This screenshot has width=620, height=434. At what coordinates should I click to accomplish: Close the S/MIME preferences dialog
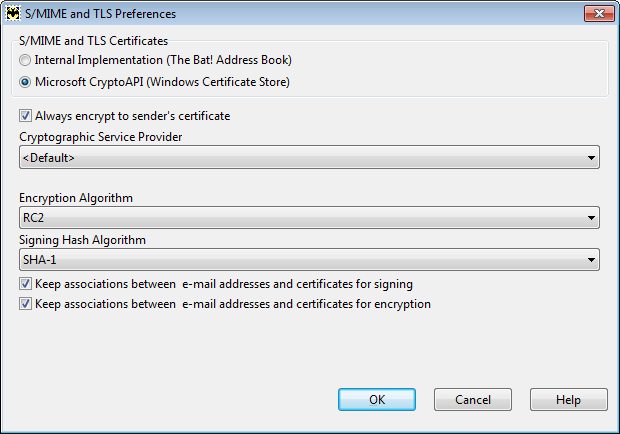[x=599, y=13]
